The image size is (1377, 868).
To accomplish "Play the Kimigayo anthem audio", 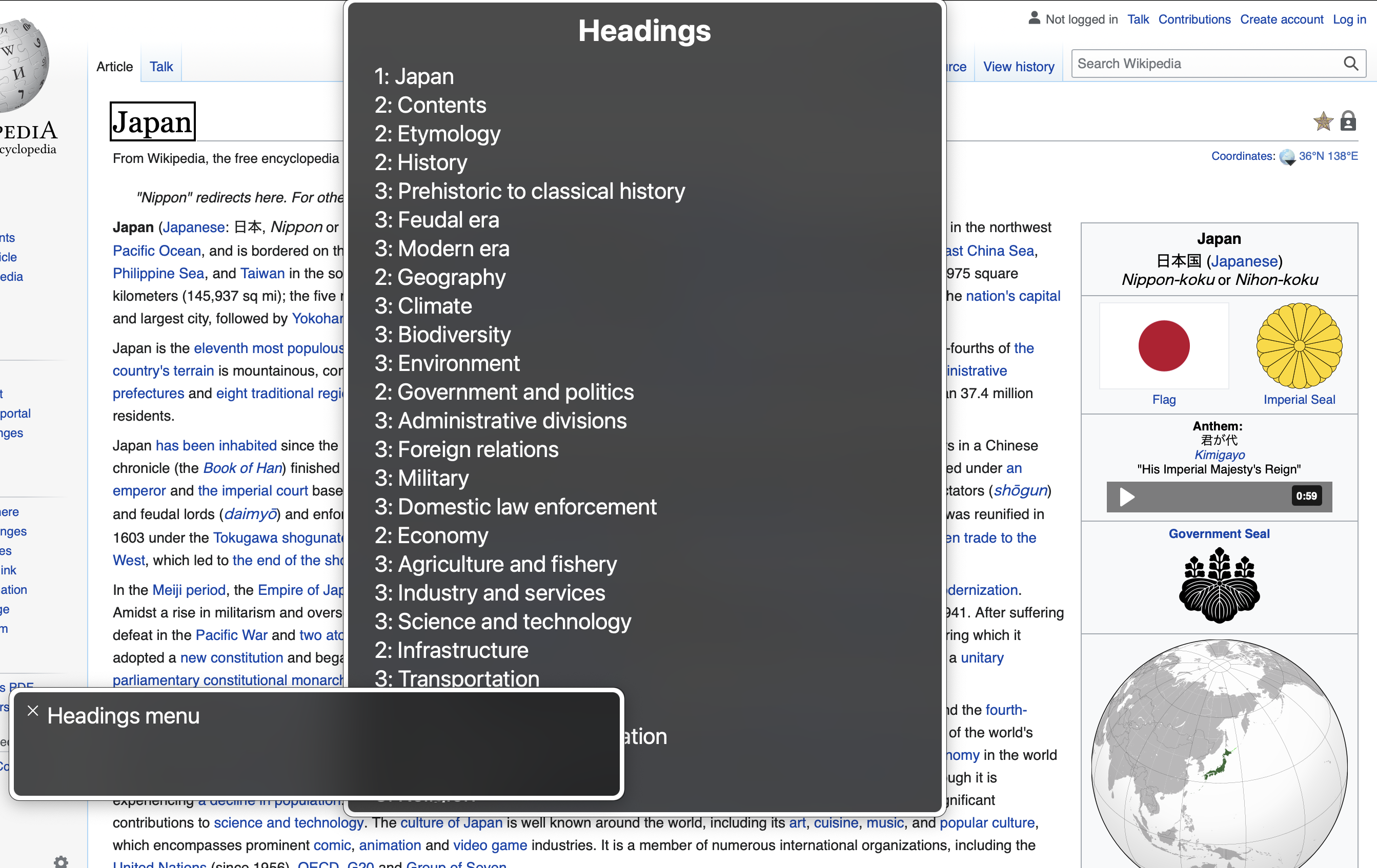I will pos(1126,497).
